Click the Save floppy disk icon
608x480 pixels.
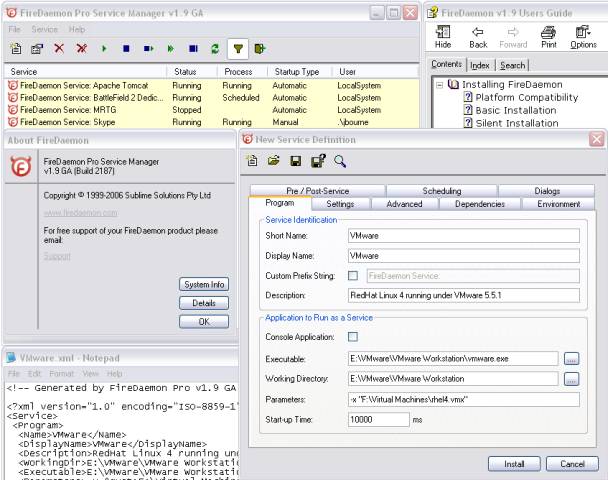click(x=295, y=161)
